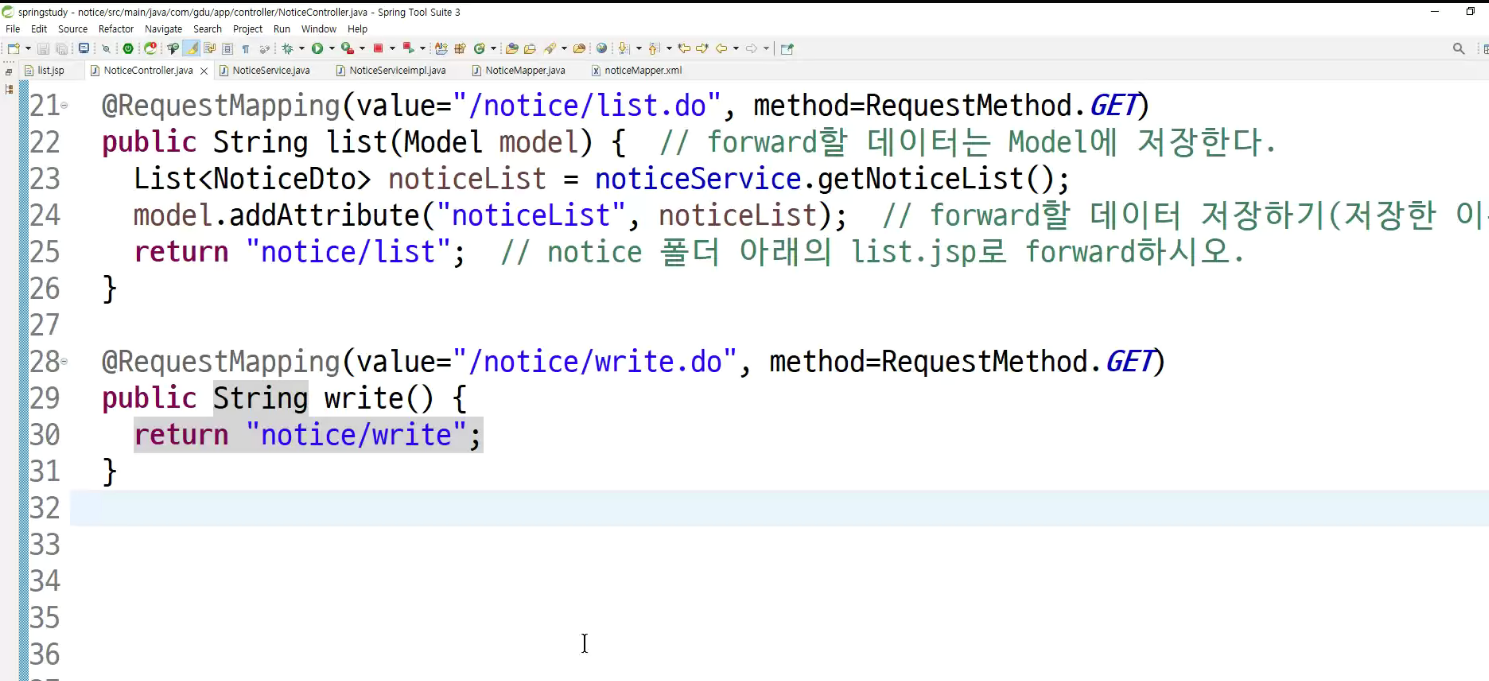1489x681 pixels.
Task: Click the "/notice/write.do" mapping value
Action: tap(594, 361)
